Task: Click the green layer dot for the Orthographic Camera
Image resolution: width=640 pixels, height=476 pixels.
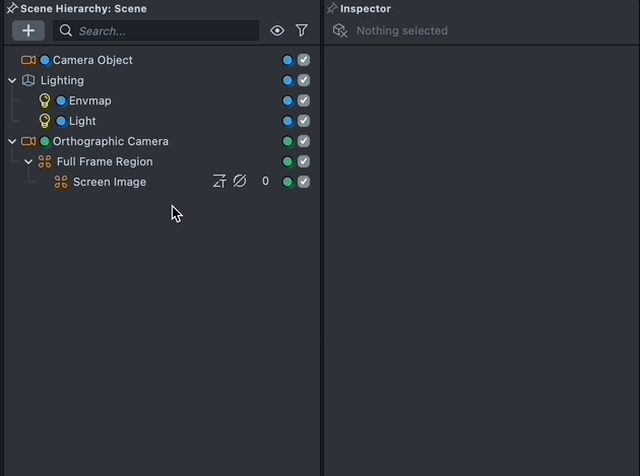Action: (x=288, y=141)
